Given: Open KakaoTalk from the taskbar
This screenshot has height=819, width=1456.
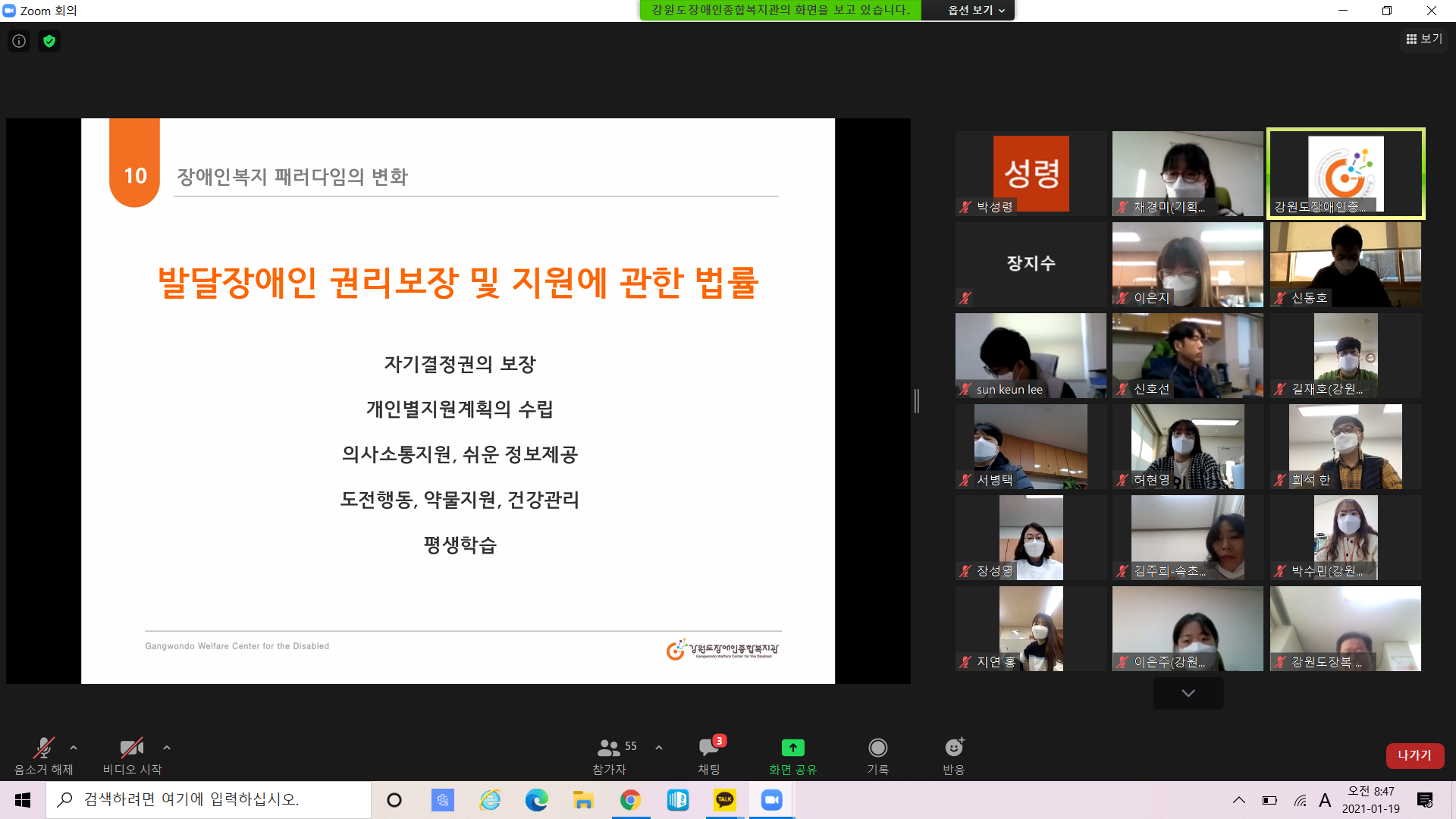Looking at the screenshot, I should 725,799.
